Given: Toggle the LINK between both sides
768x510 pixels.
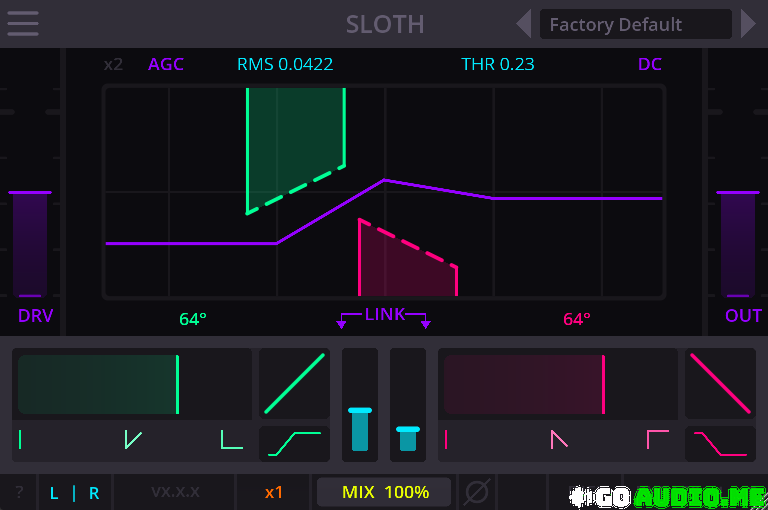Looking at the screenshot, I should pos(384,315).
